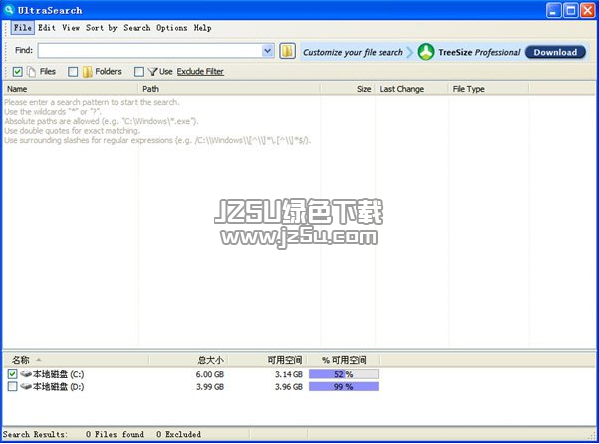Open the Search menu
This screenshot has height=444, width=599.
coord(137,28)
